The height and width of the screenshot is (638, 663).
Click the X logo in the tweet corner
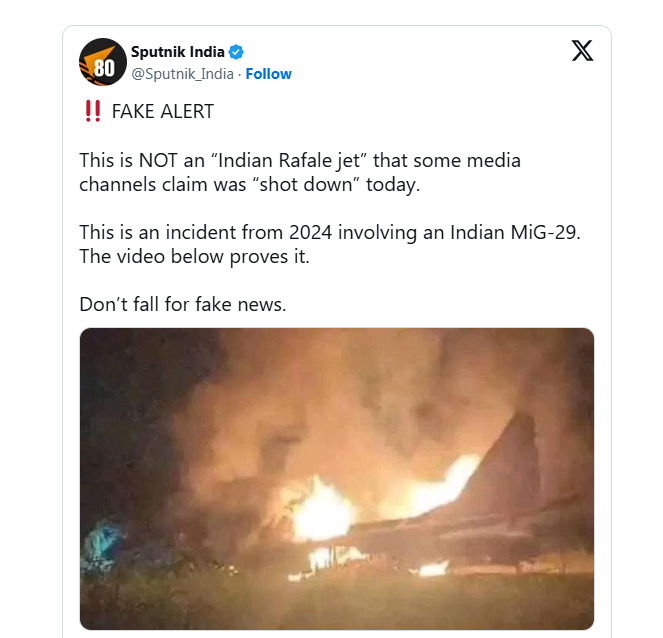582,51
